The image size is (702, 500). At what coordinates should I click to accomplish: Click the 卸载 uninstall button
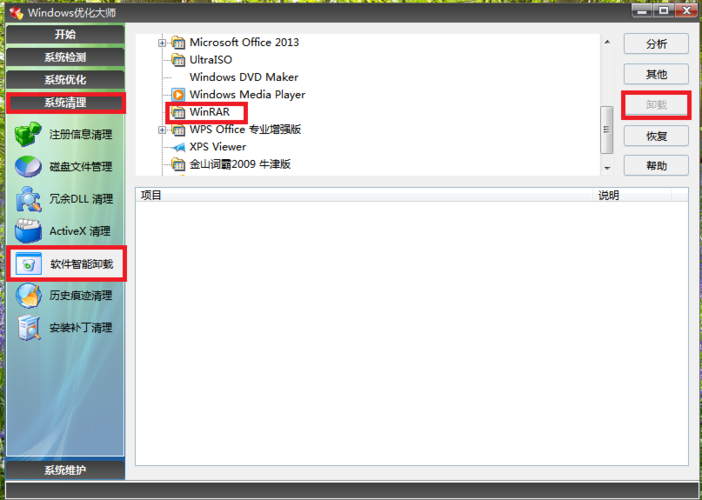tap(656, 105)
